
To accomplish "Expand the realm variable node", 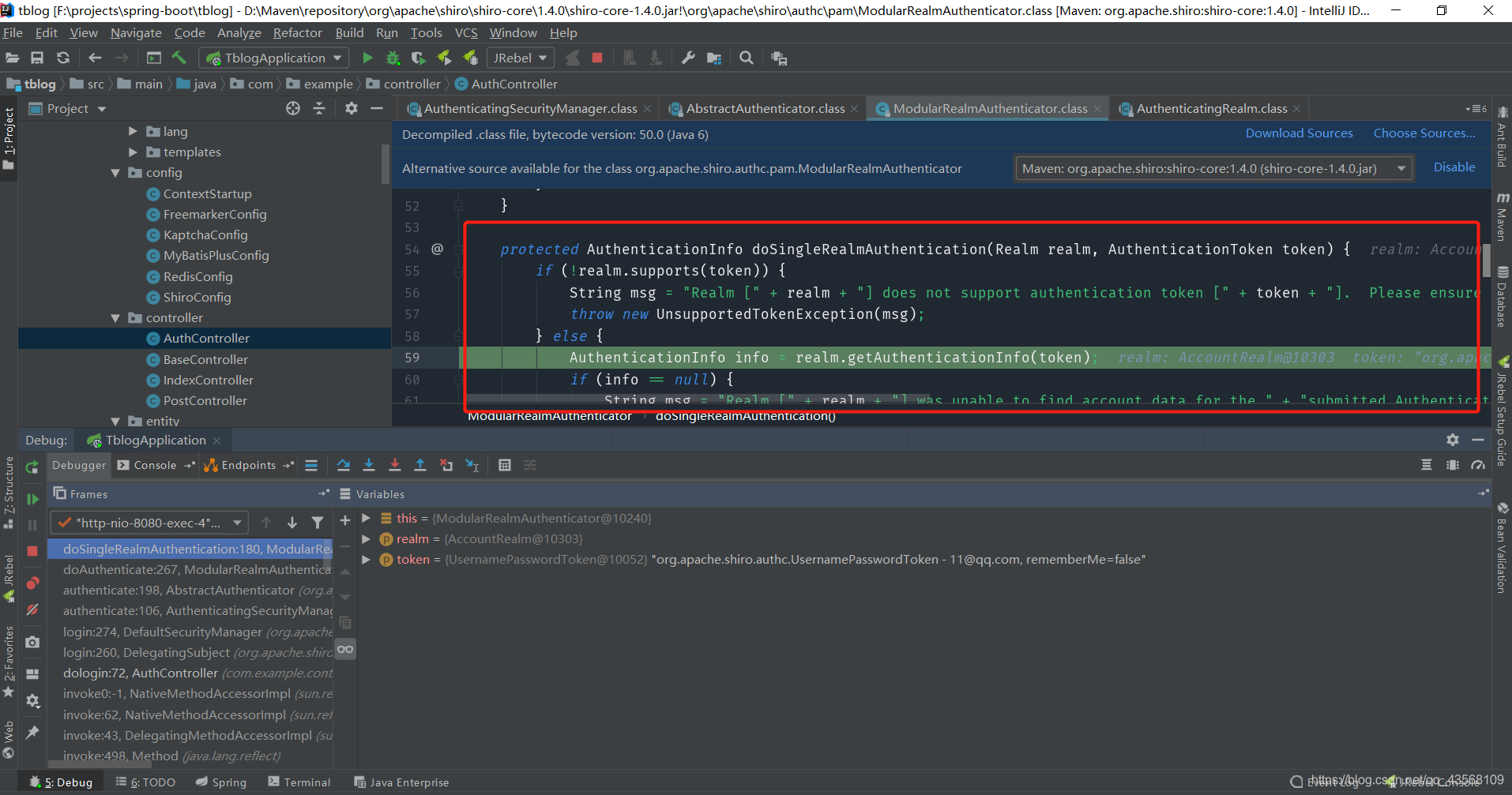I will tap(366, 538).
